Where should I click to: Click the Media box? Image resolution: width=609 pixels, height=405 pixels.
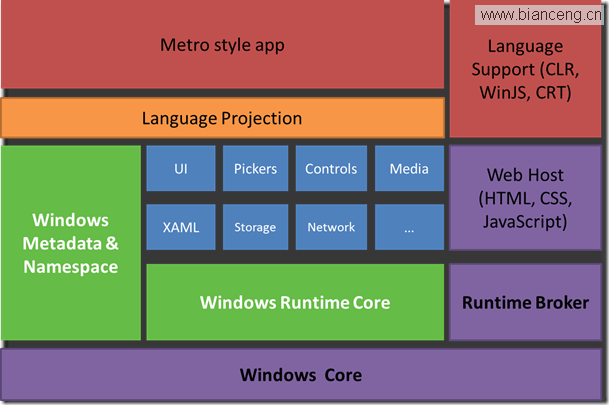[409, 169]
